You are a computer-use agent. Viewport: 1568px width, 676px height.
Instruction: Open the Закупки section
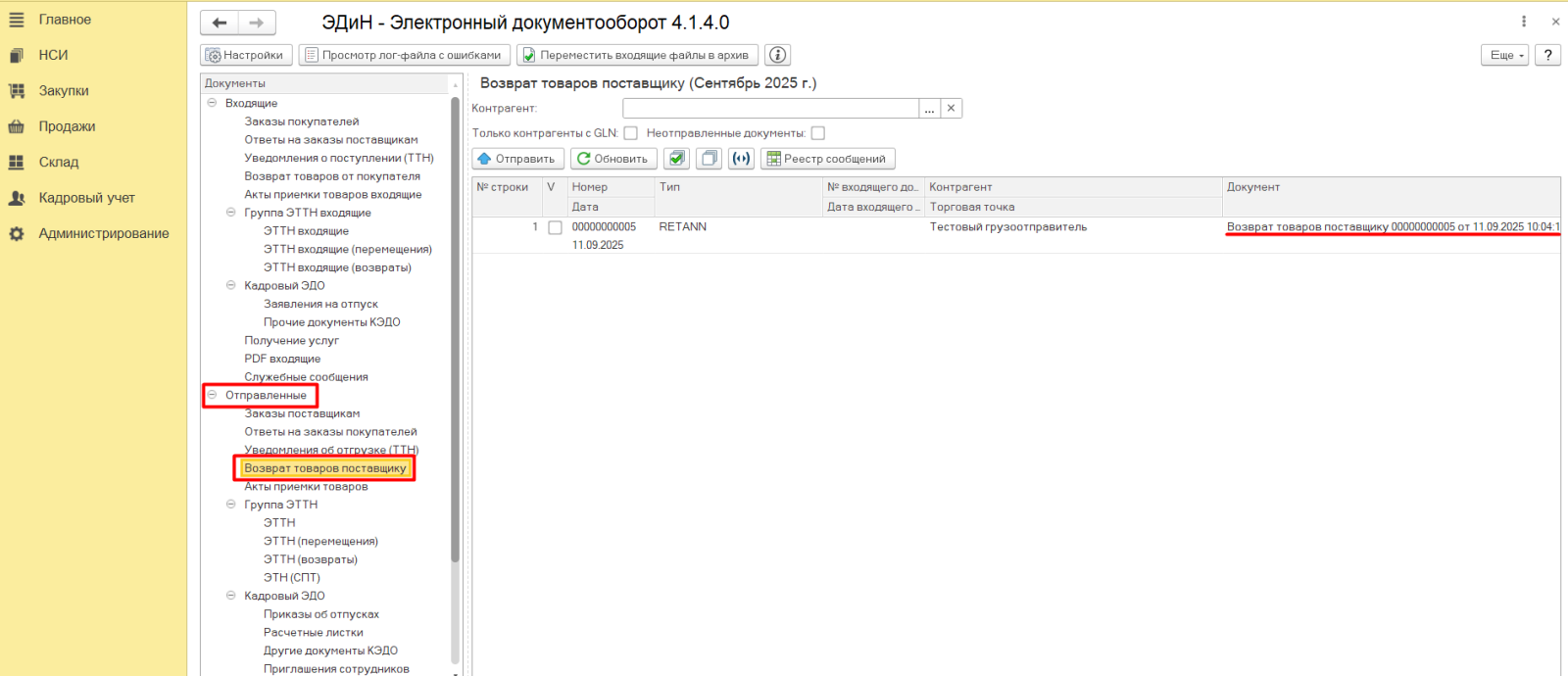[x=64, y=91]
